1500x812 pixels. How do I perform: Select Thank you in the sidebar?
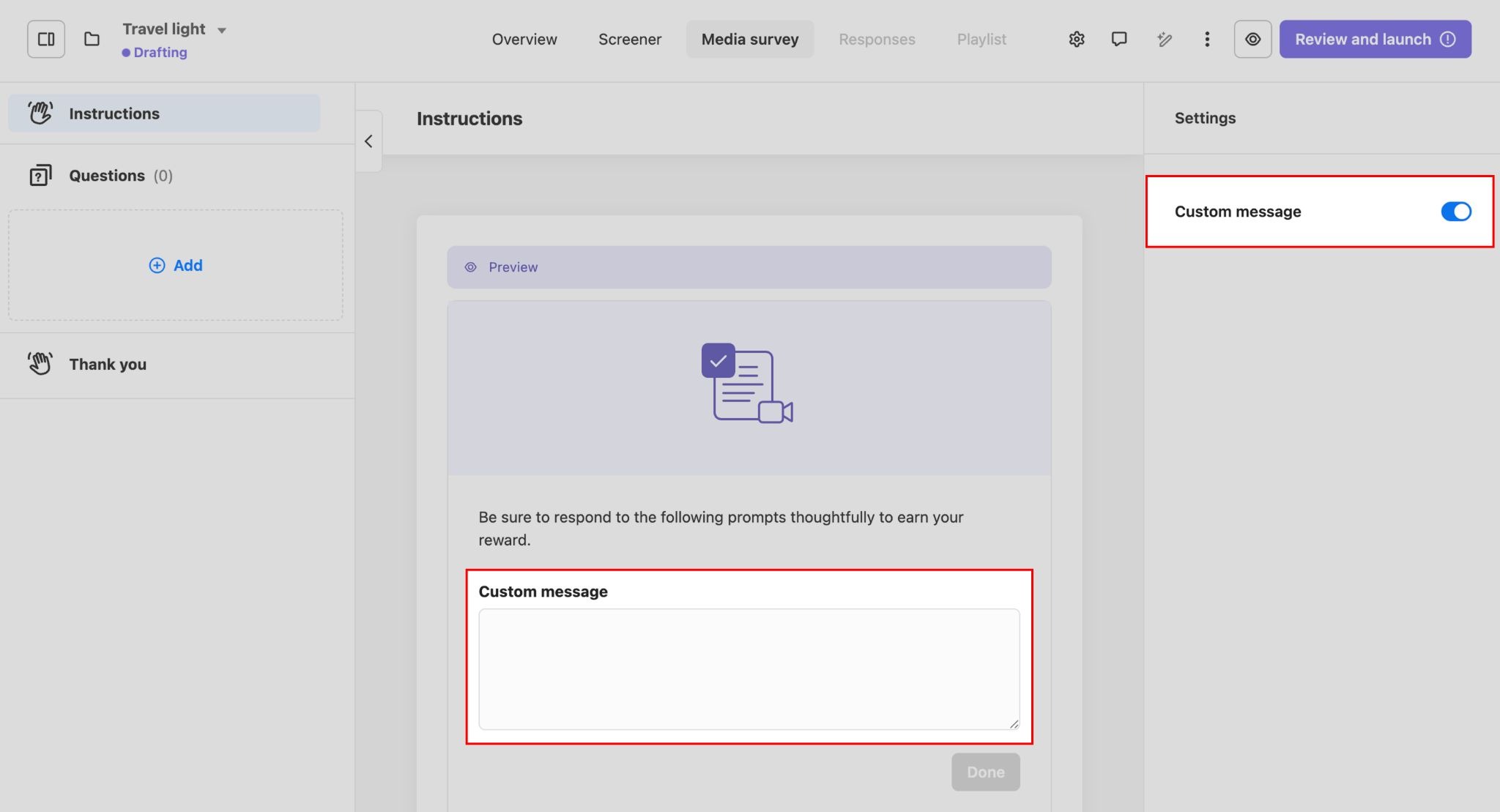pos(108,365)
